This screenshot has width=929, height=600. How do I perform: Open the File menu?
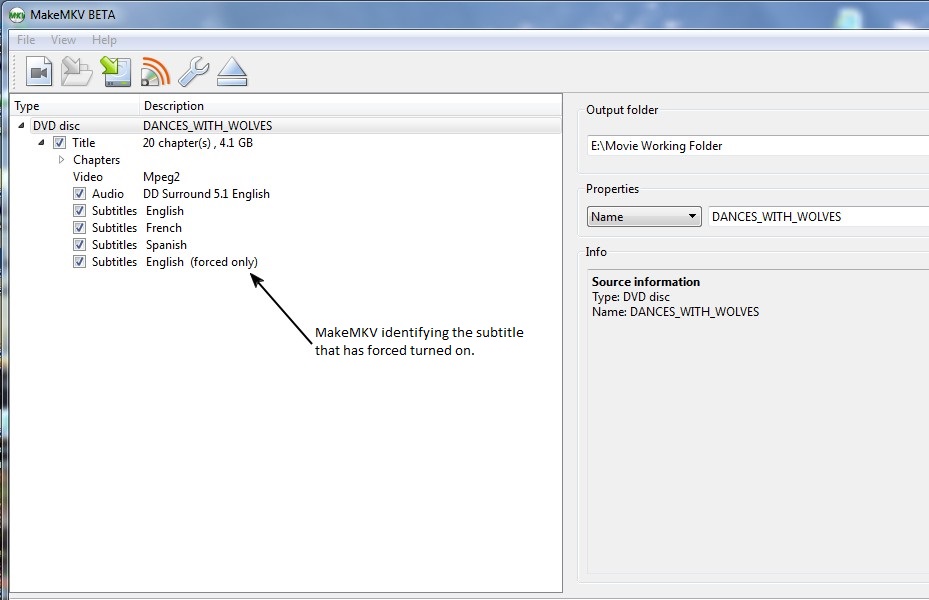[x=26, y=40]
